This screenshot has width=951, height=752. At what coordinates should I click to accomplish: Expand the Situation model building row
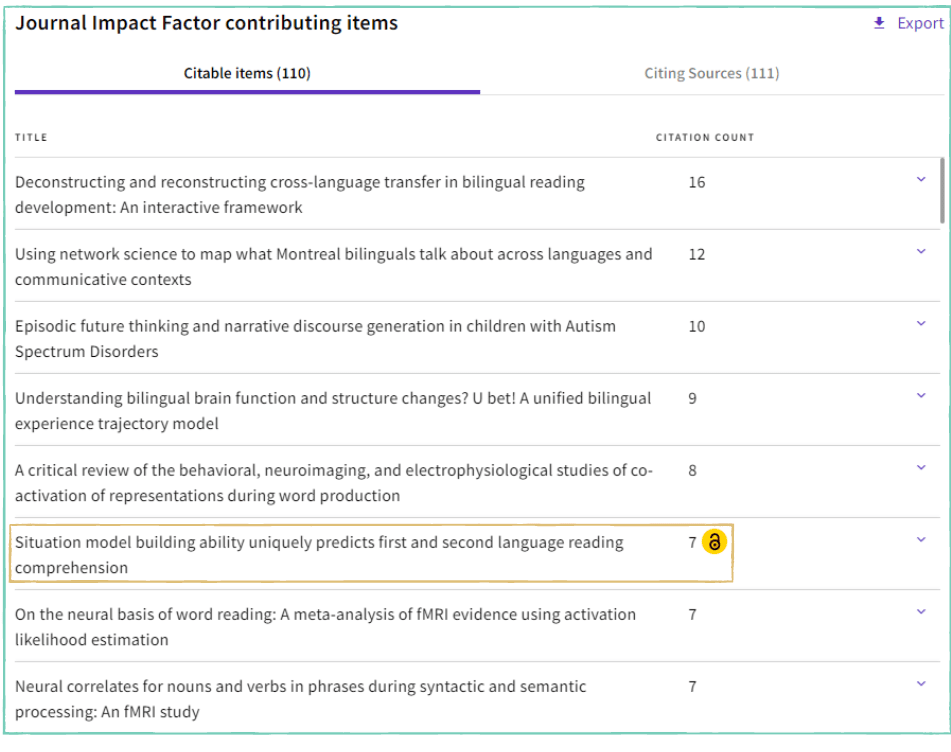[921, 540]
